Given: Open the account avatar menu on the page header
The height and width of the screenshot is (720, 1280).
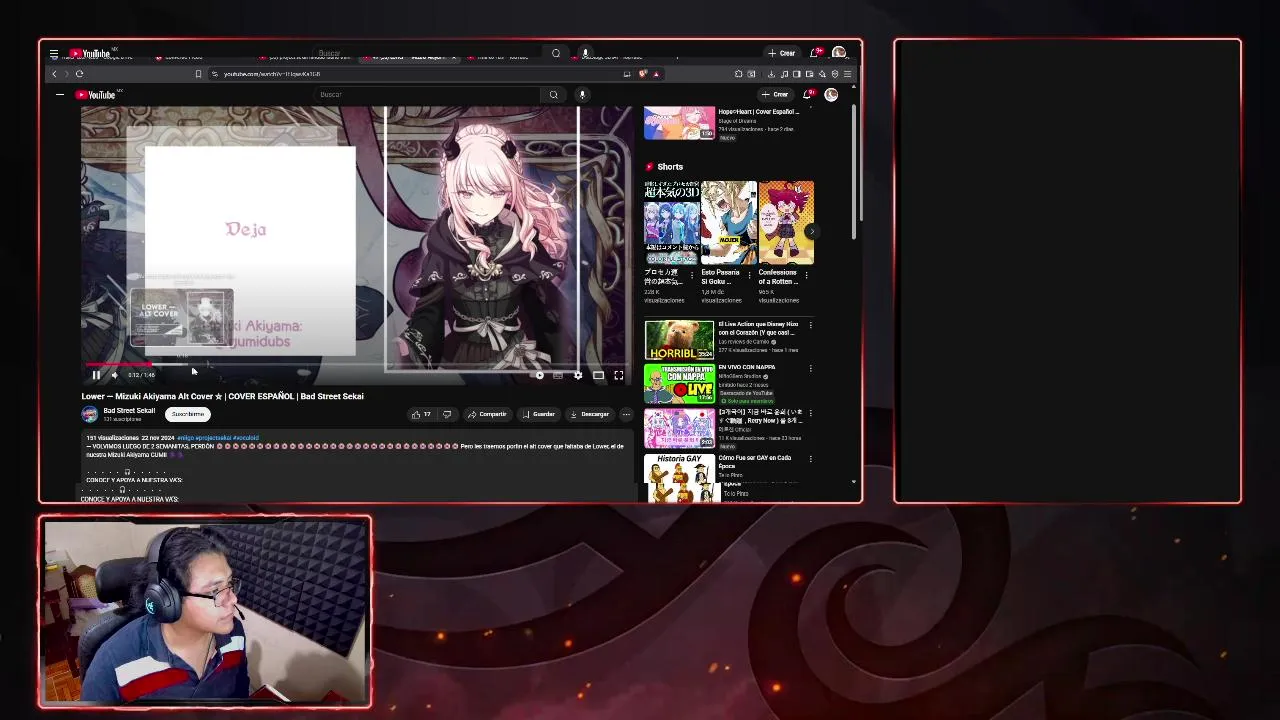Looking at the screenshot, I should [x=831, y=95].
